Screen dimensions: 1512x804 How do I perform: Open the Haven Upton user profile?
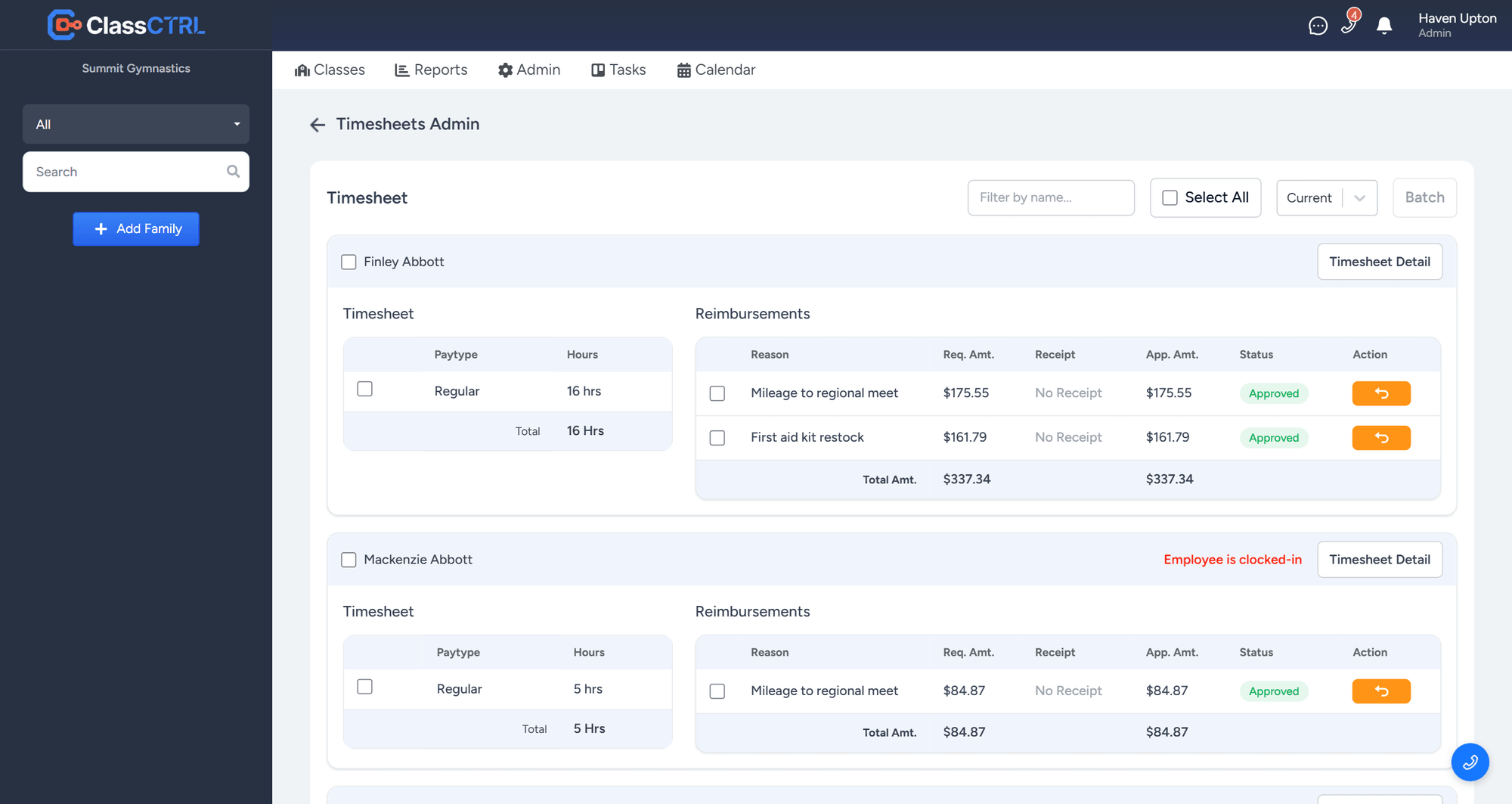(1457, 25)
